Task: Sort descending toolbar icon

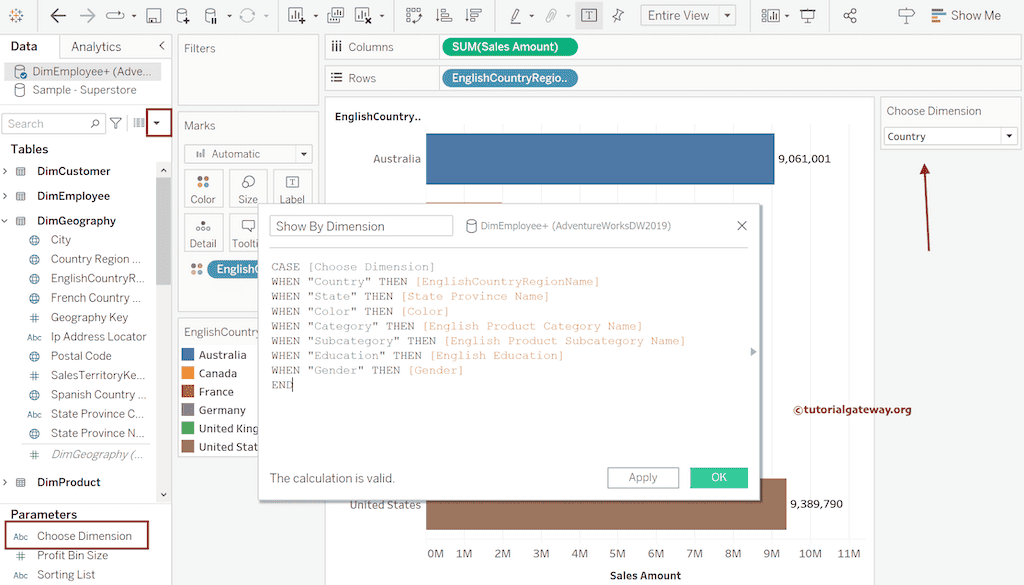Action: coord(473,16)
